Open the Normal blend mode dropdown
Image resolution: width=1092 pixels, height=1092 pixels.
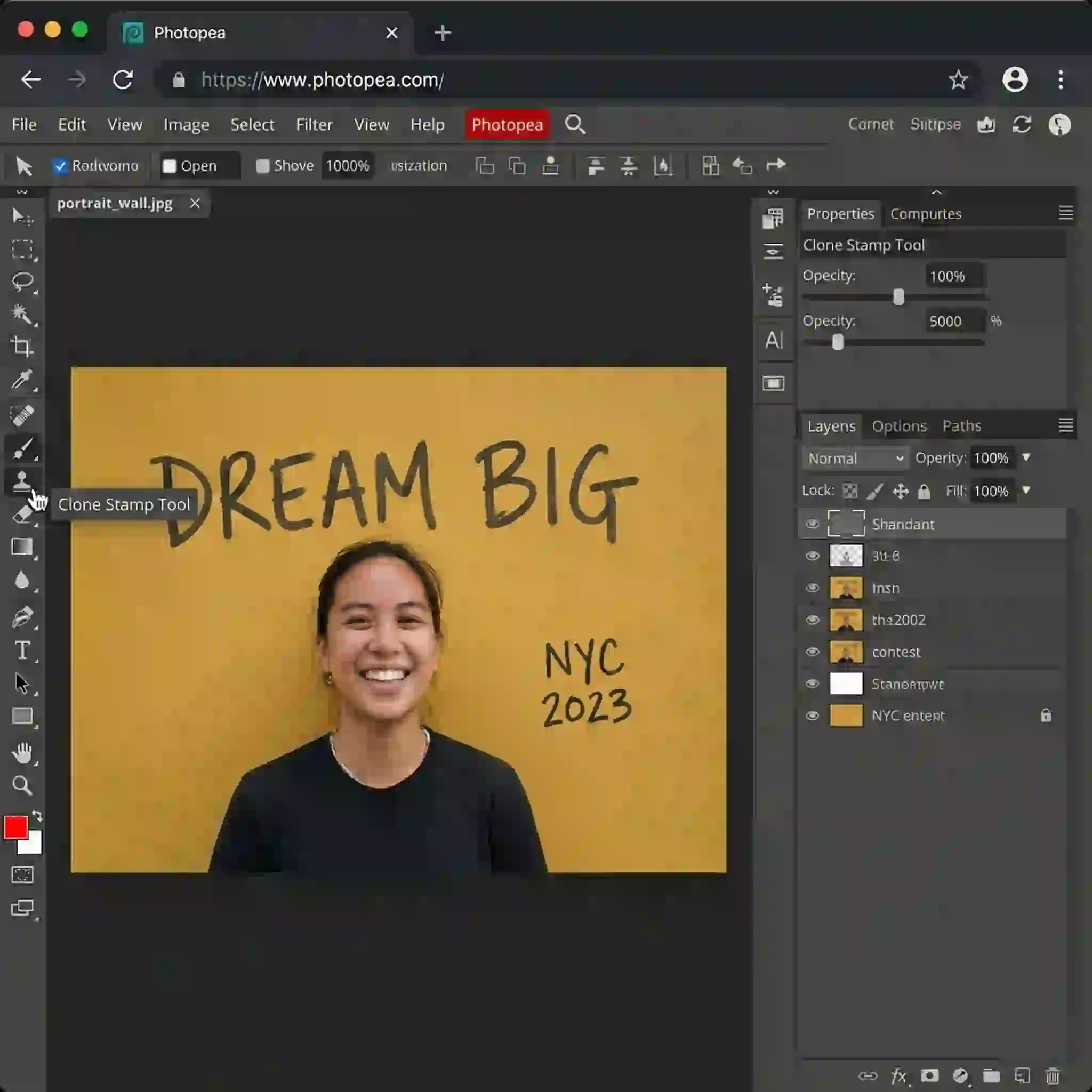[x=855, y=459]
